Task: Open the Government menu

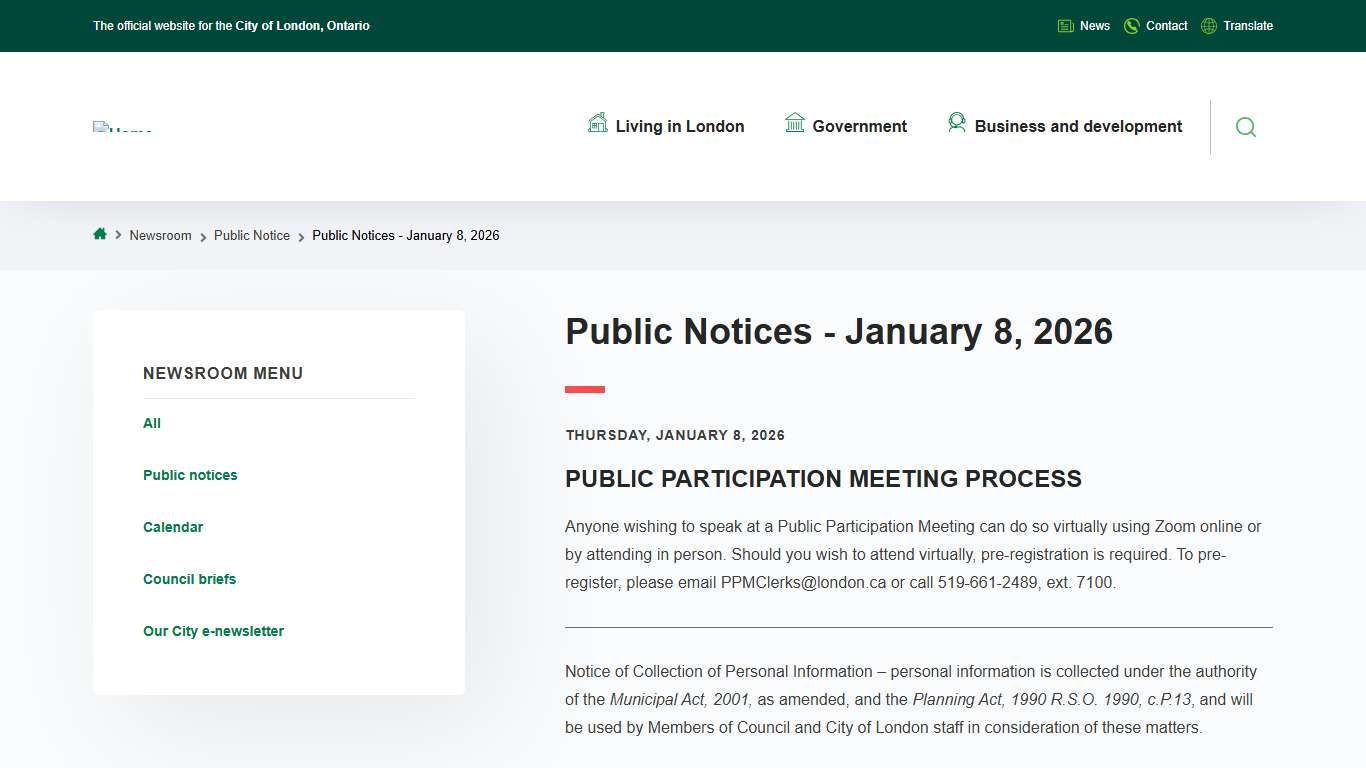Action: (858, 126)
